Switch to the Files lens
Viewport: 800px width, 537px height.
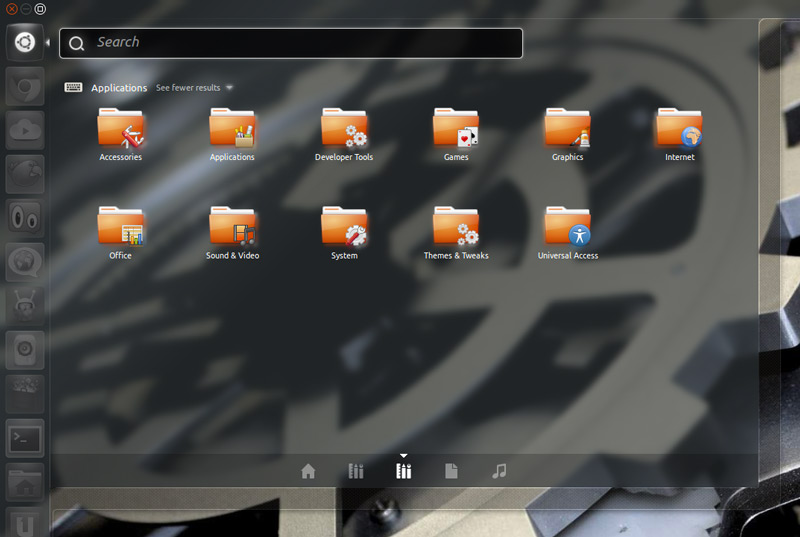(451, 471)
